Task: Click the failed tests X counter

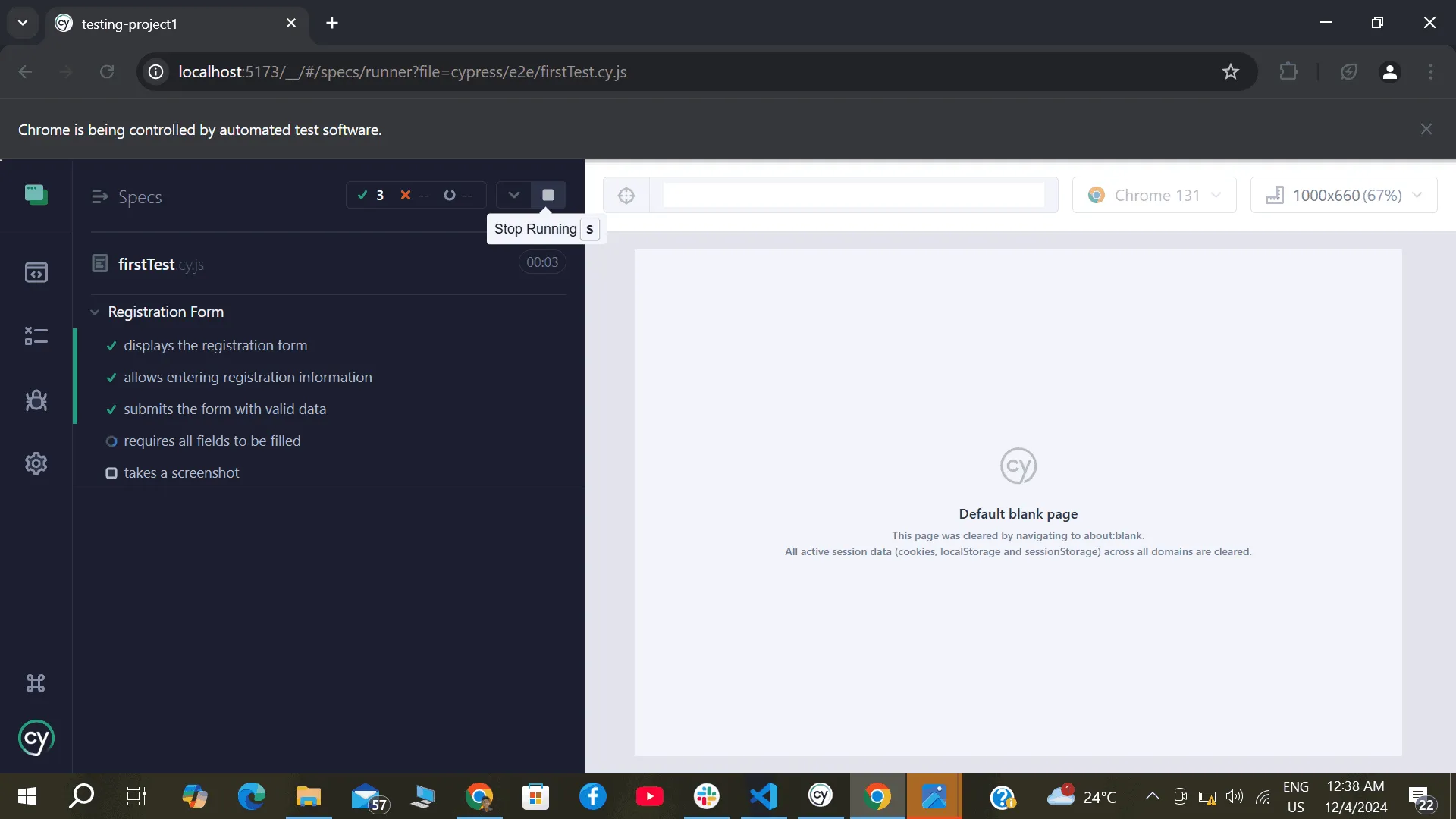Action: pos(414,195)
